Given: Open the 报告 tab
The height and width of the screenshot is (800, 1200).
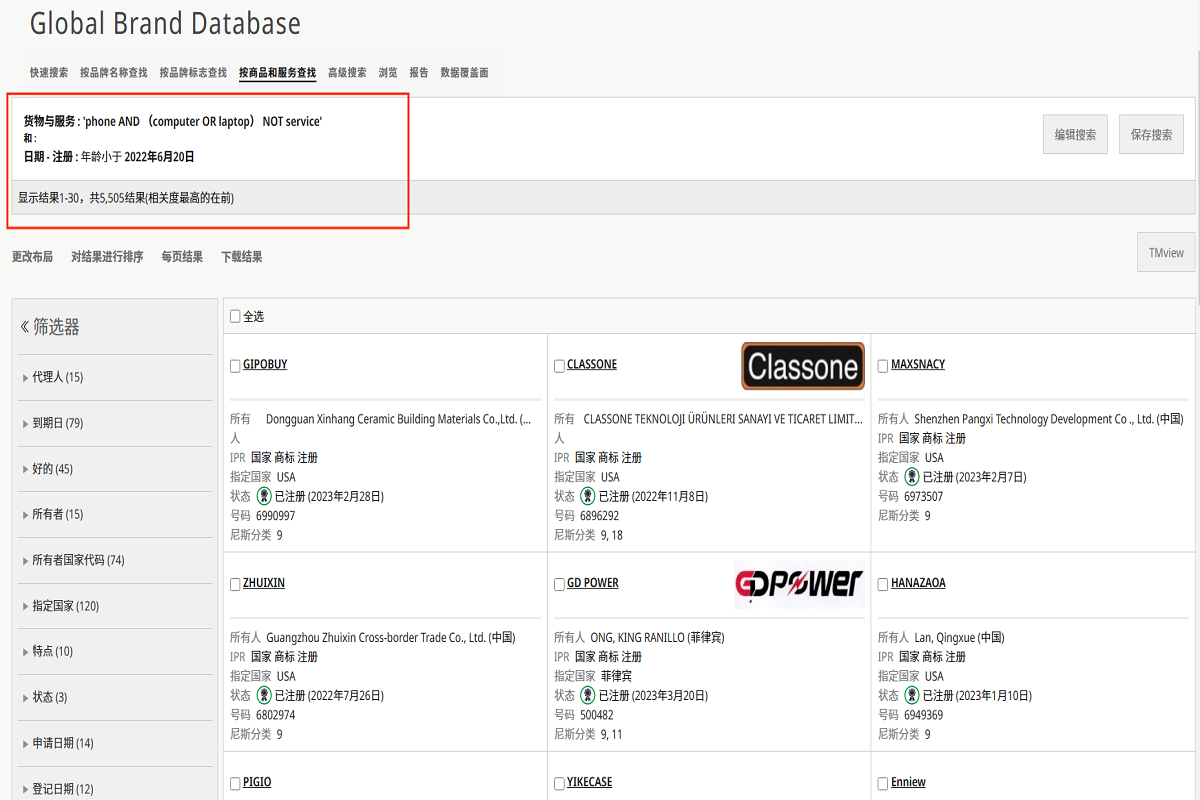Looking at the screenshot, I should point(419,73).
